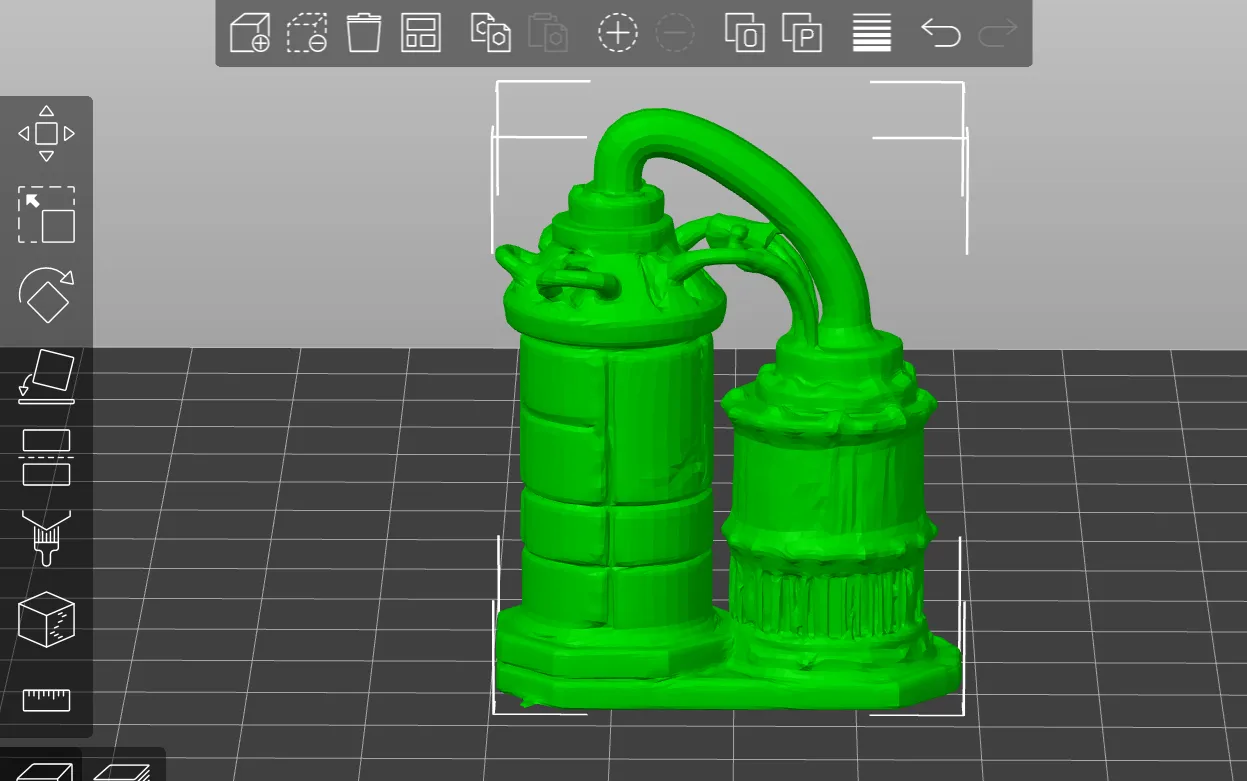Arrange objects on the build plate
The image size is (1247, 781).
pyautogui.click(x=419, y=32)
